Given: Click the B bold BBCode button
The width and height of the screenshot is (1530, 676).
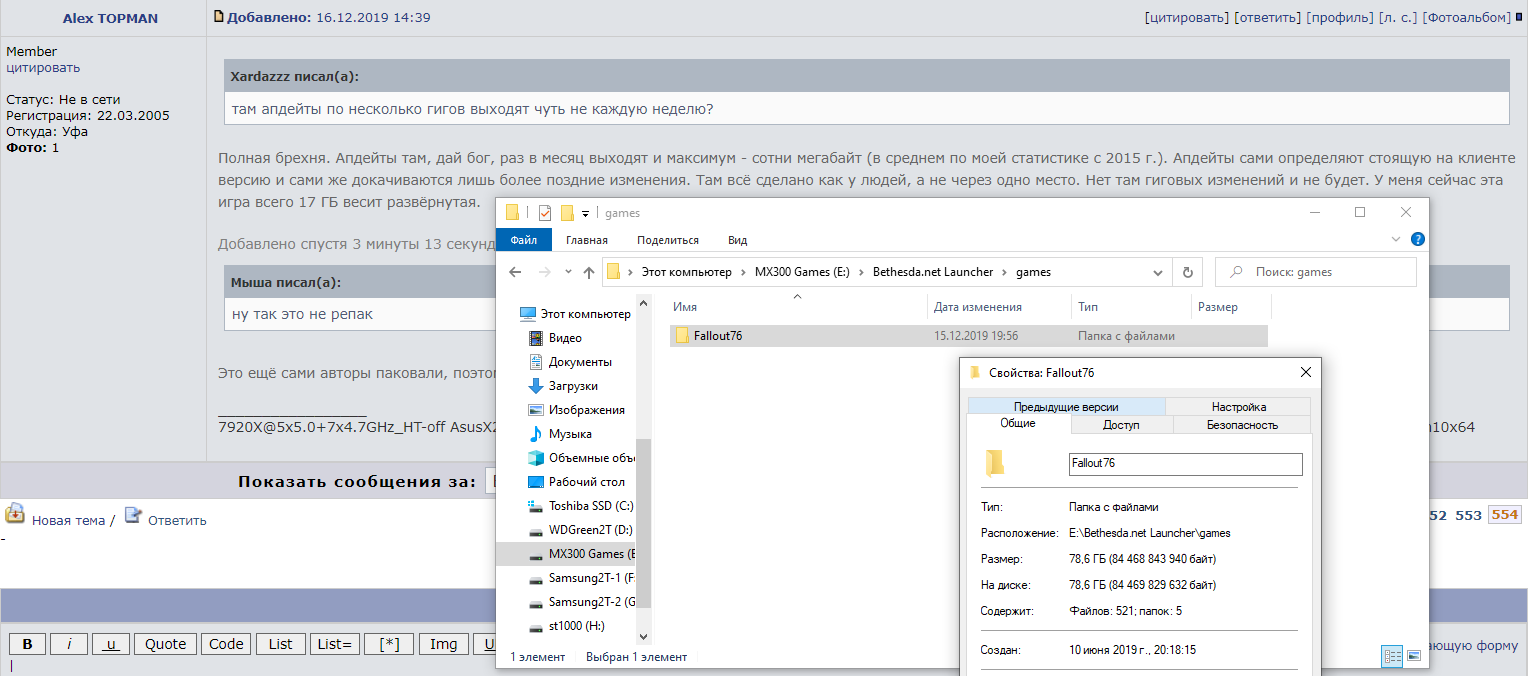Looking at the screenshot, I should 27,644.
